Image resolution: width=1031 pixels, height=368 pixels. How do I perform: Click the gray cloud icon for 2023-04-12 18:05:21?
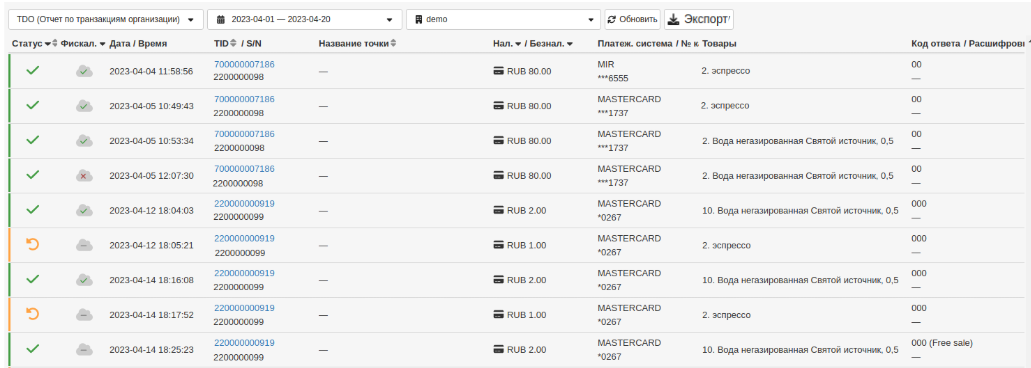pyautogui.click(x=84, y=245)
